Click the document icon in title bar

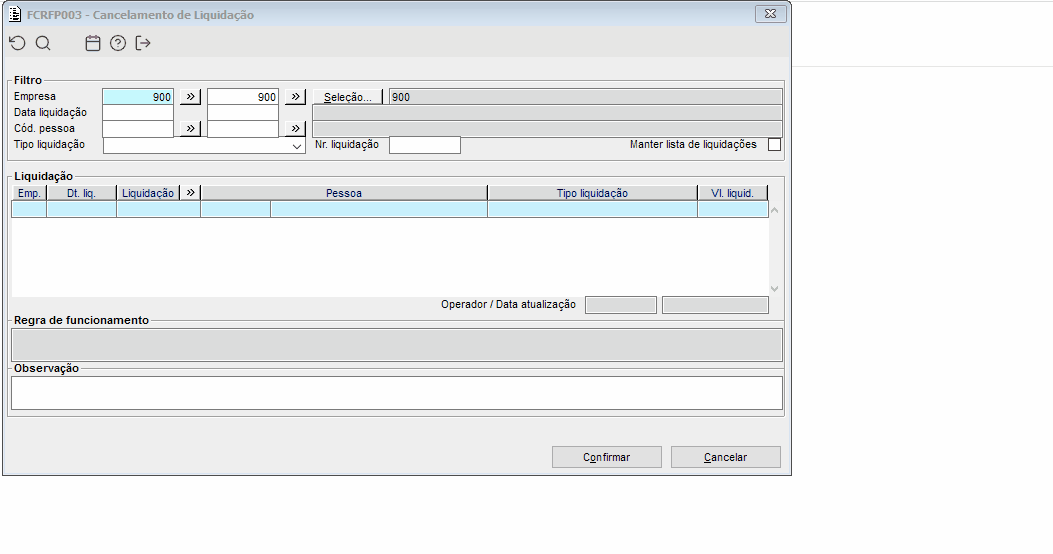click(x=15, y=14)
